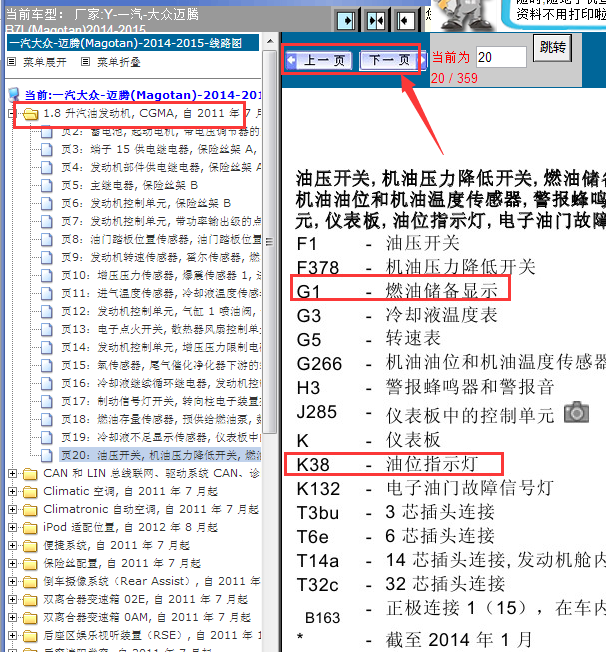Click the computer icon beside 当前:一汽大众-迈腾
This screenshot has width=606, height=652.
[14, 95]
